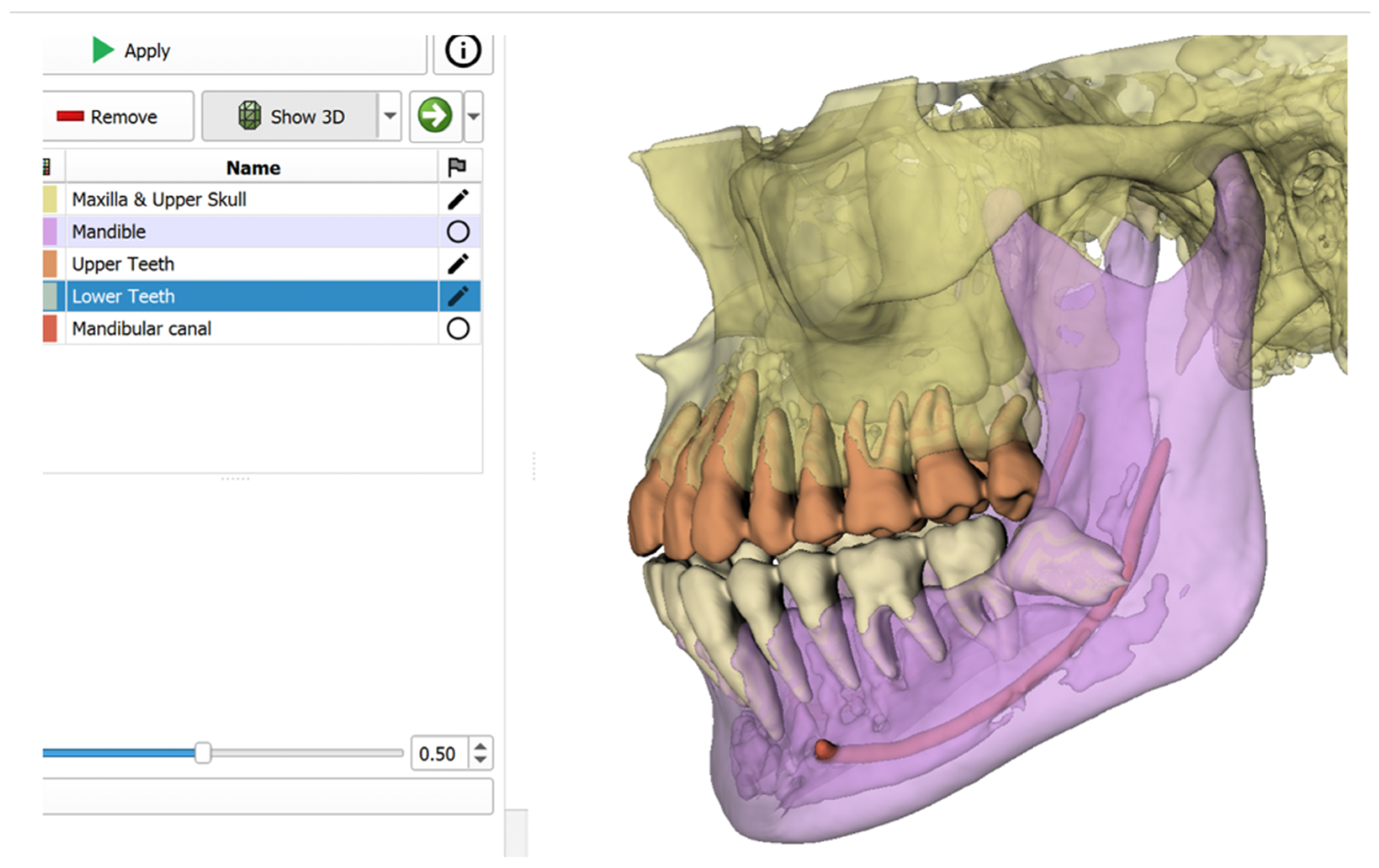
Task: Click the Name column header
Action: tap(253, 168)
